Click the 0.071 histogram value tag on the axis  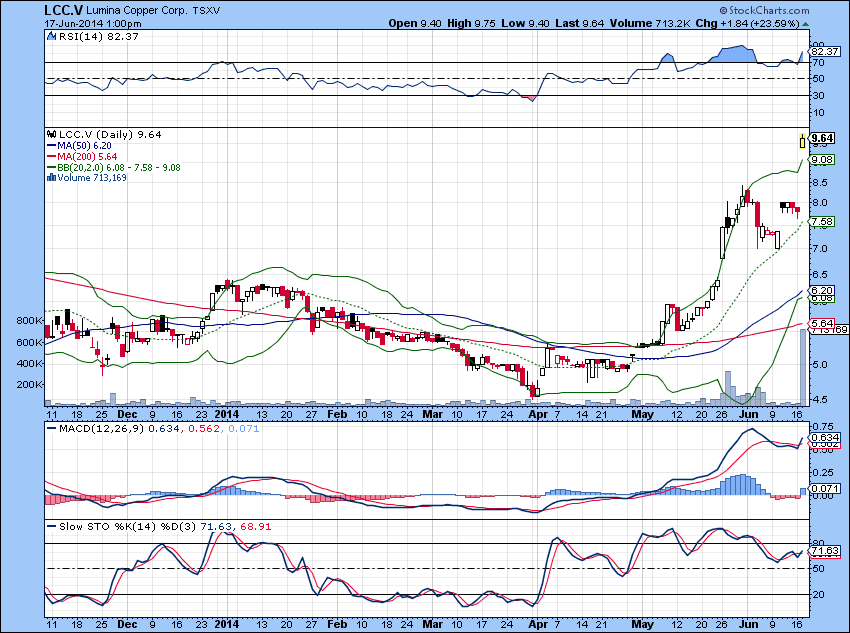coord(825,489)
